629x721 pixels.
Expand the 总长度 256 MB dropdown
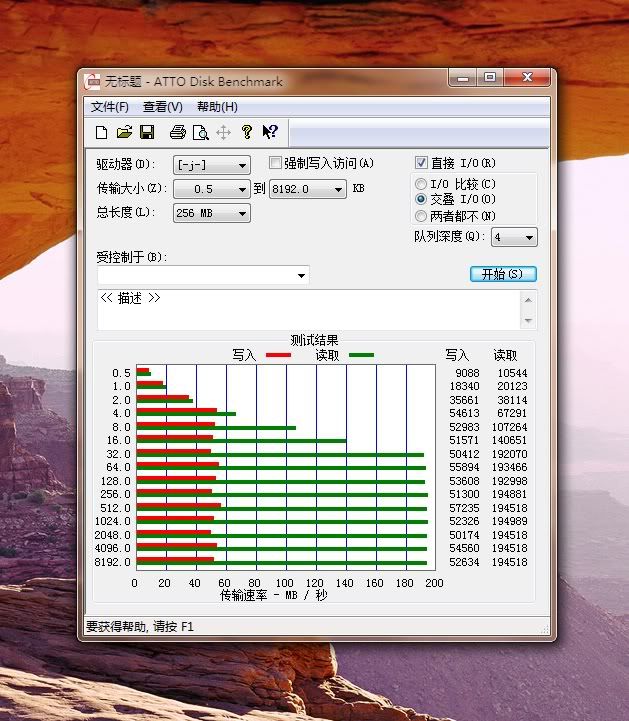[212, 213]
